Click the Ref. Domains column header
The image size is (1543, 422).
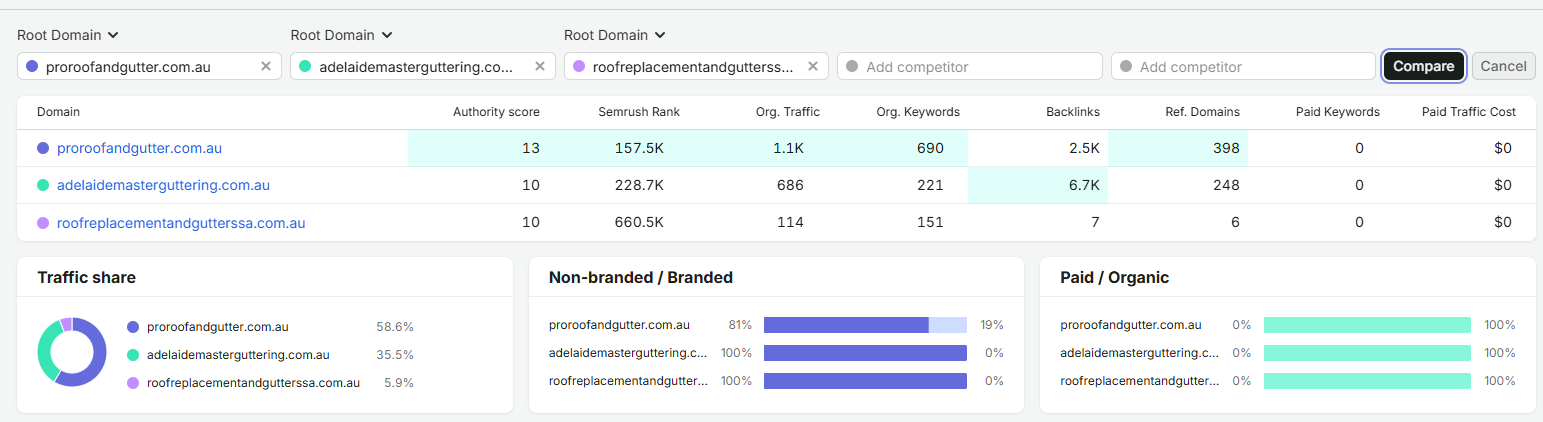click(x=1204, y=112)
